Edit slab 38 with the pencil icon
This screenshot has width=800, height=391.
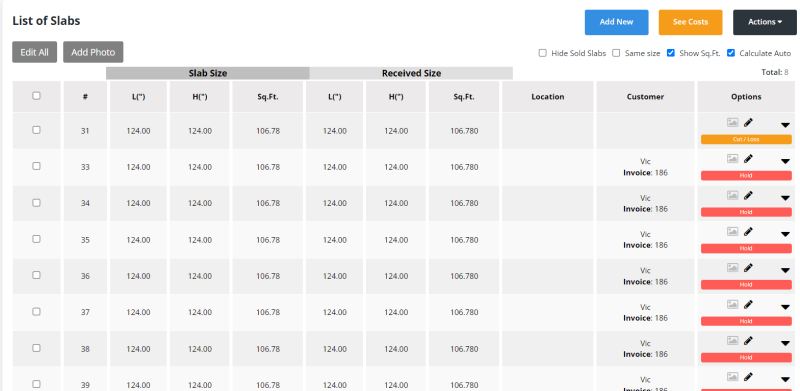click(748, 341)
